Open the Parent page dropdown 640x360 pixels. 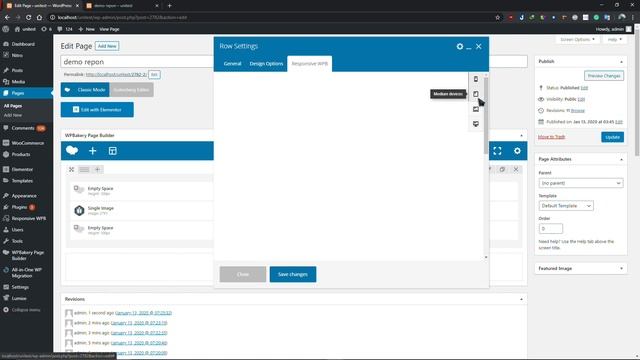581,183
